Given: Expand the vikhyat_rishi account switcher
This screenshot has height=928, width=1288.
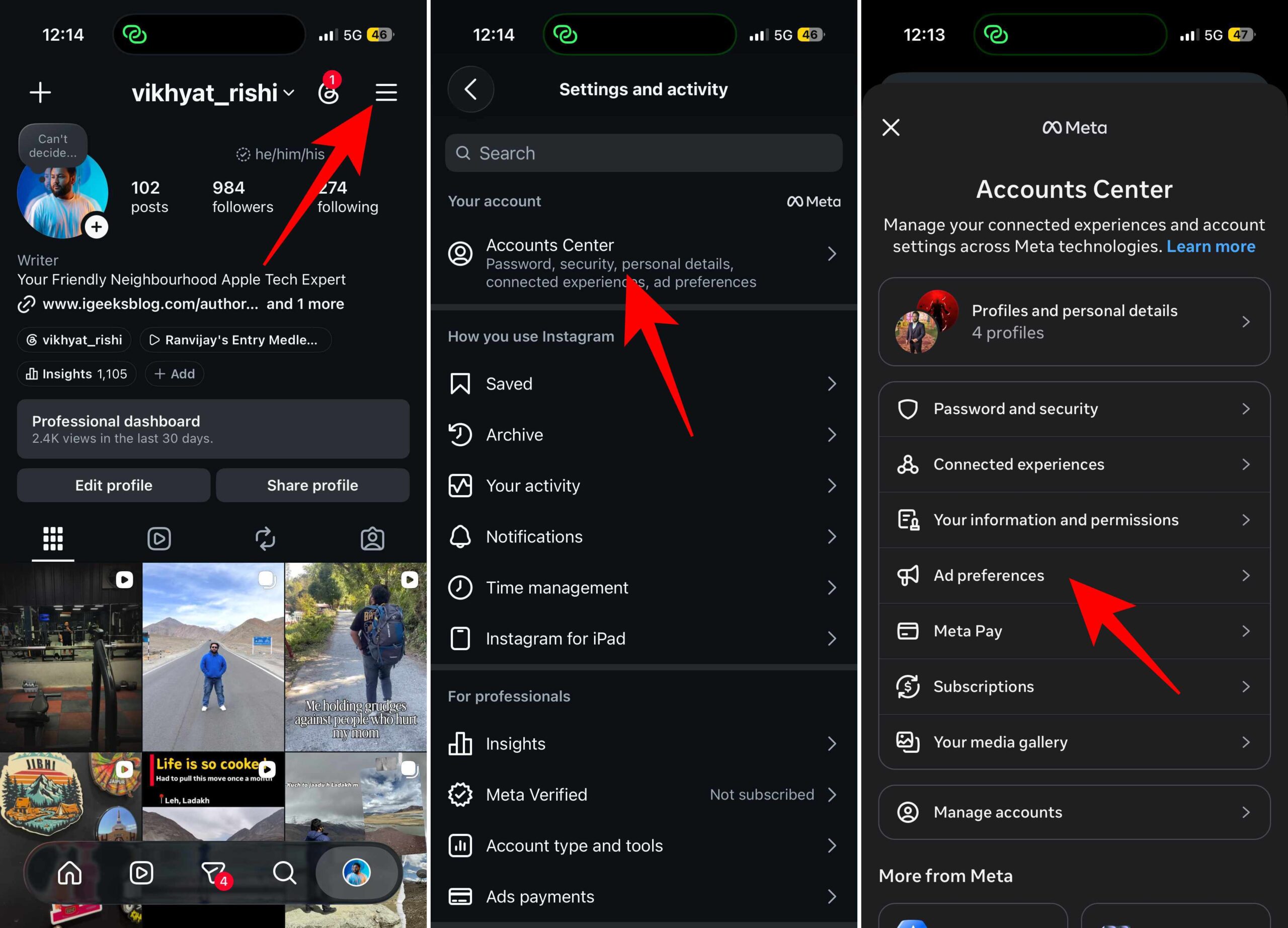Looking at the screenshot, I should 213,93.
